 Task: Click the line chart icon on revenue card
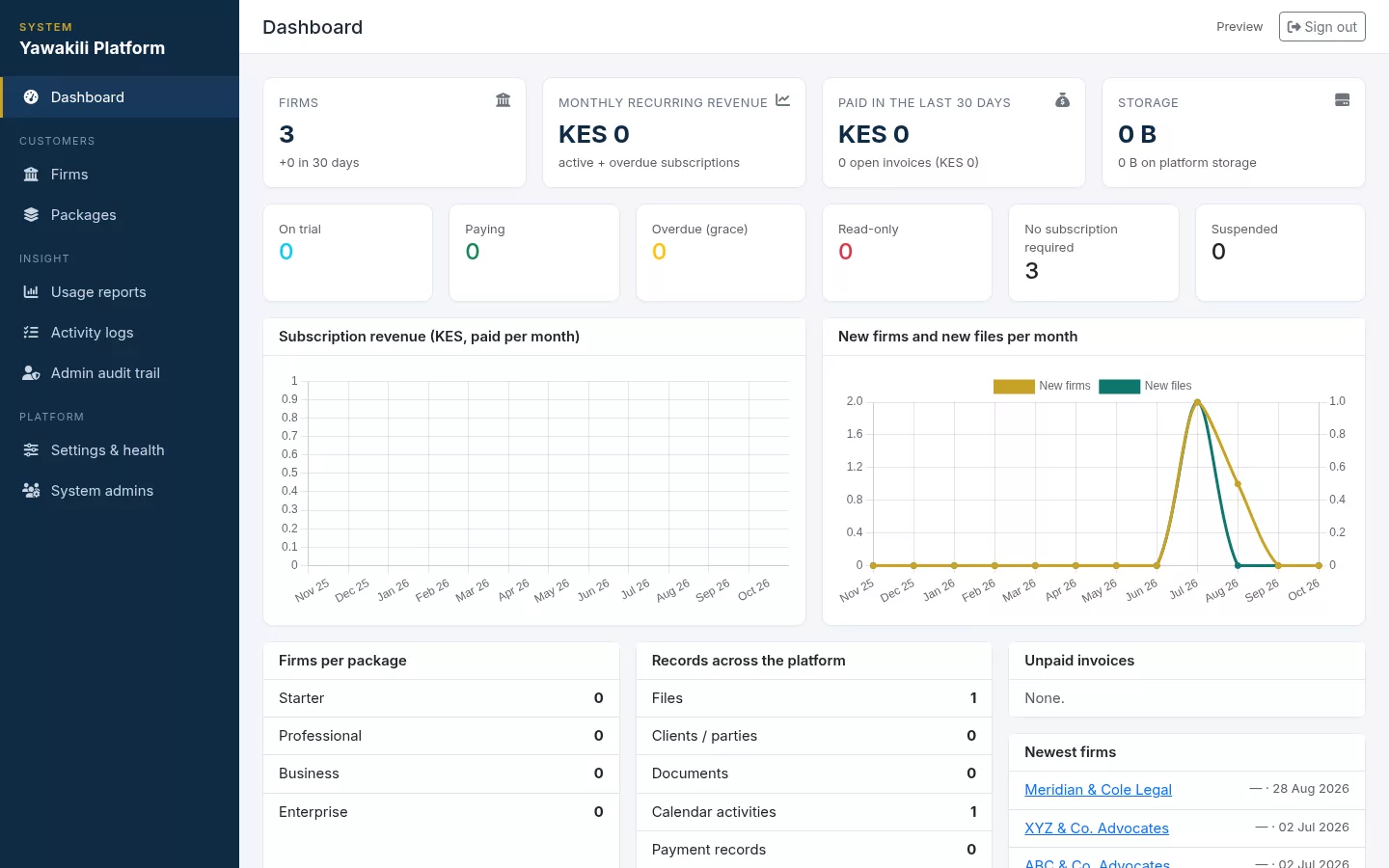pyautogui.click(x=782, y=100)
